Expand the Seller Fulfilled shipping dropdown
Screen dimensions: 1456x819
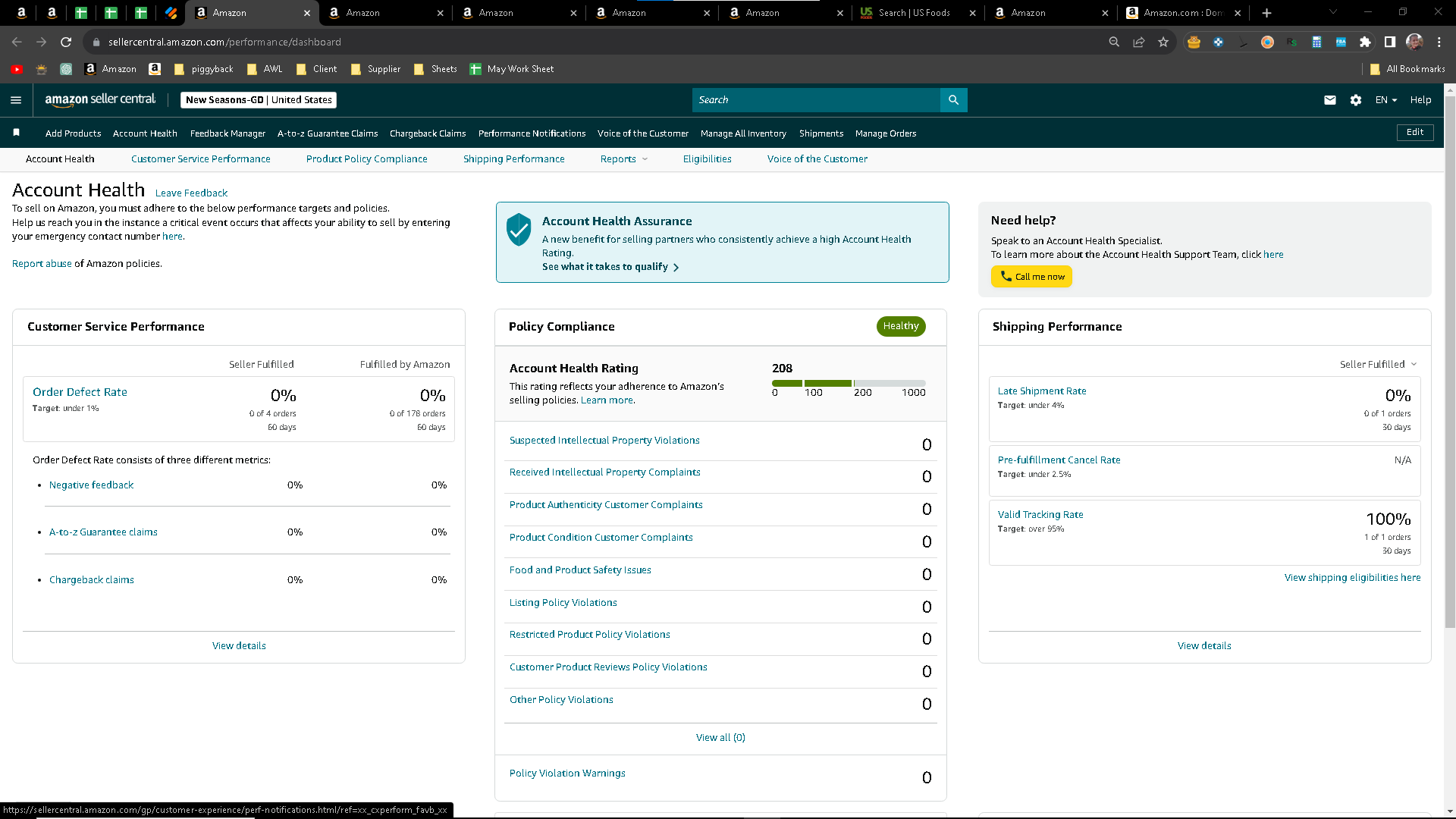1378,364
